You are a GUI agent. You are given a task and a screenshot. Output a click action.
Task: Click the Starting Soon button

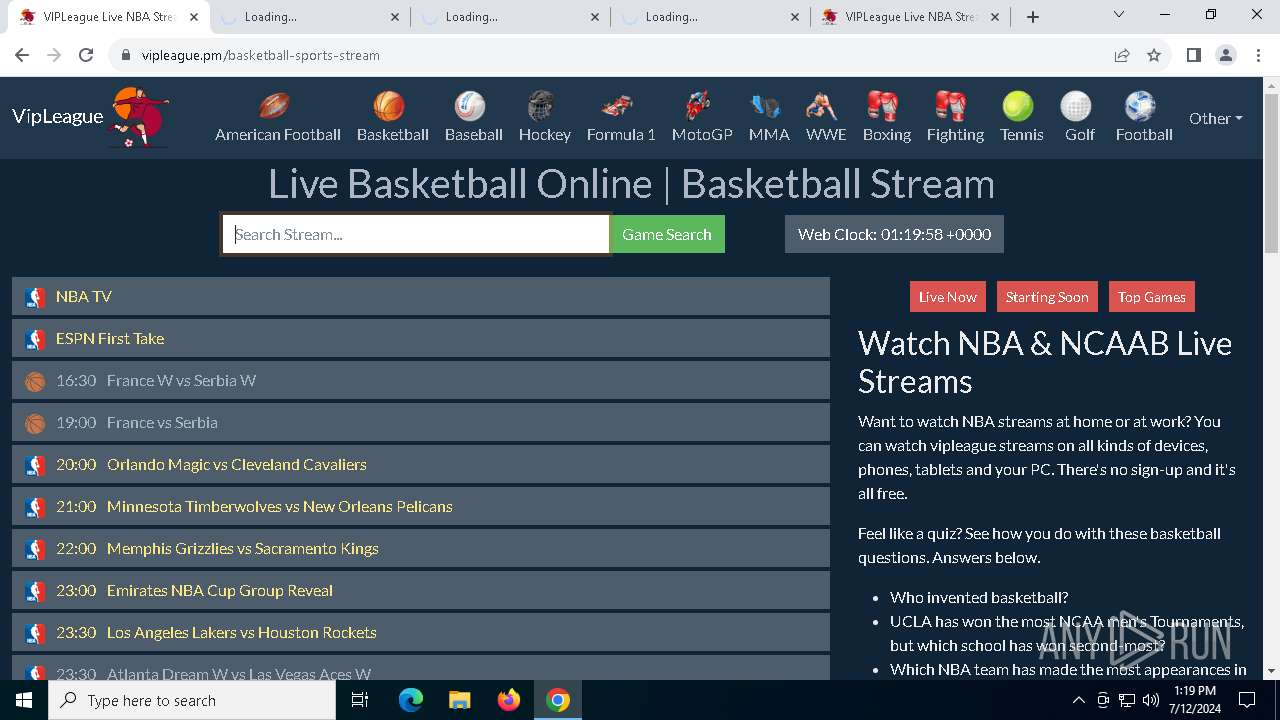tap(1047, 297)
